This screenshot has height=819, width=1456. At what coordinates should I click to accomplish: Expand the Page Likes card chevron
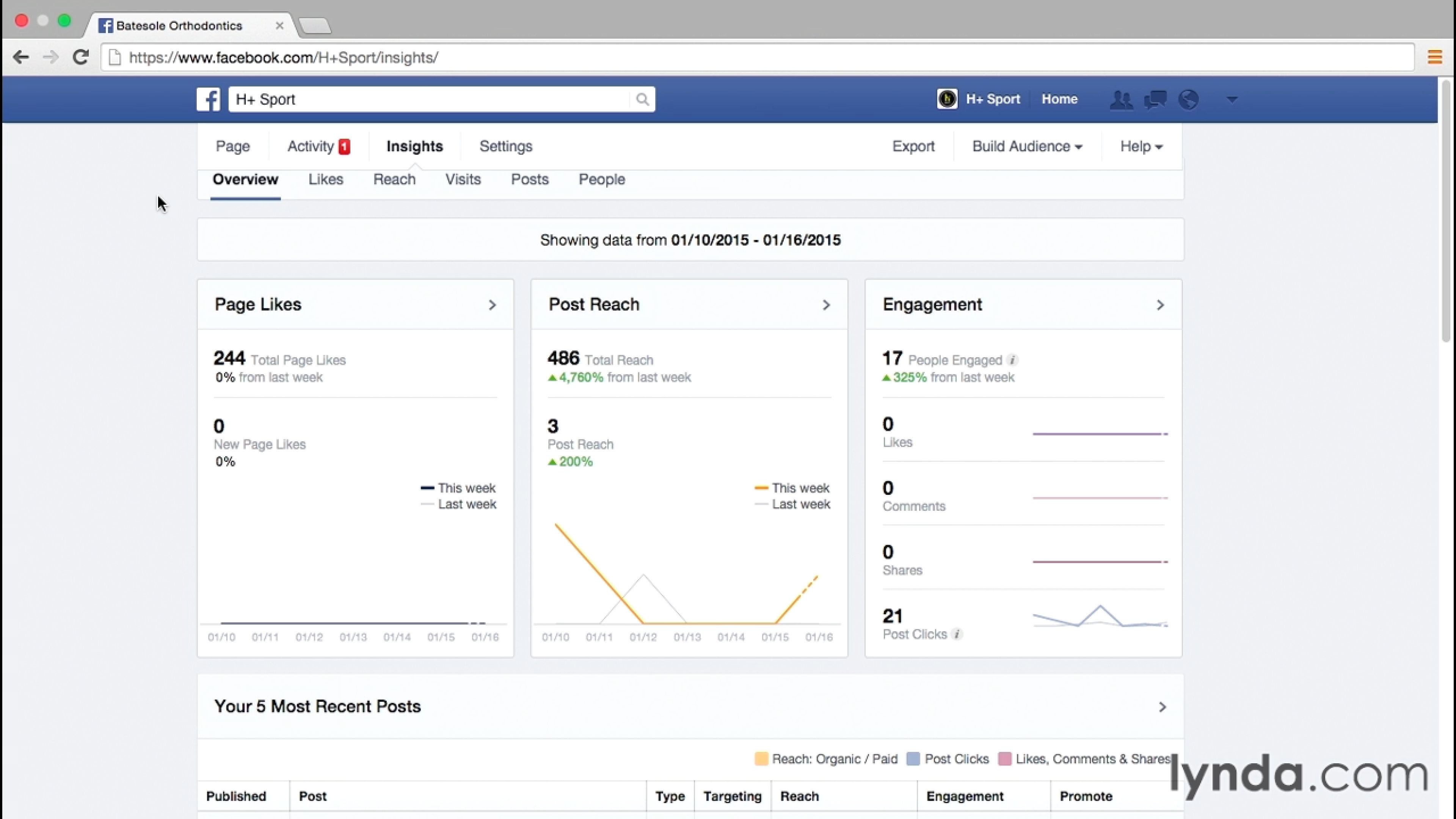(492, 305)
